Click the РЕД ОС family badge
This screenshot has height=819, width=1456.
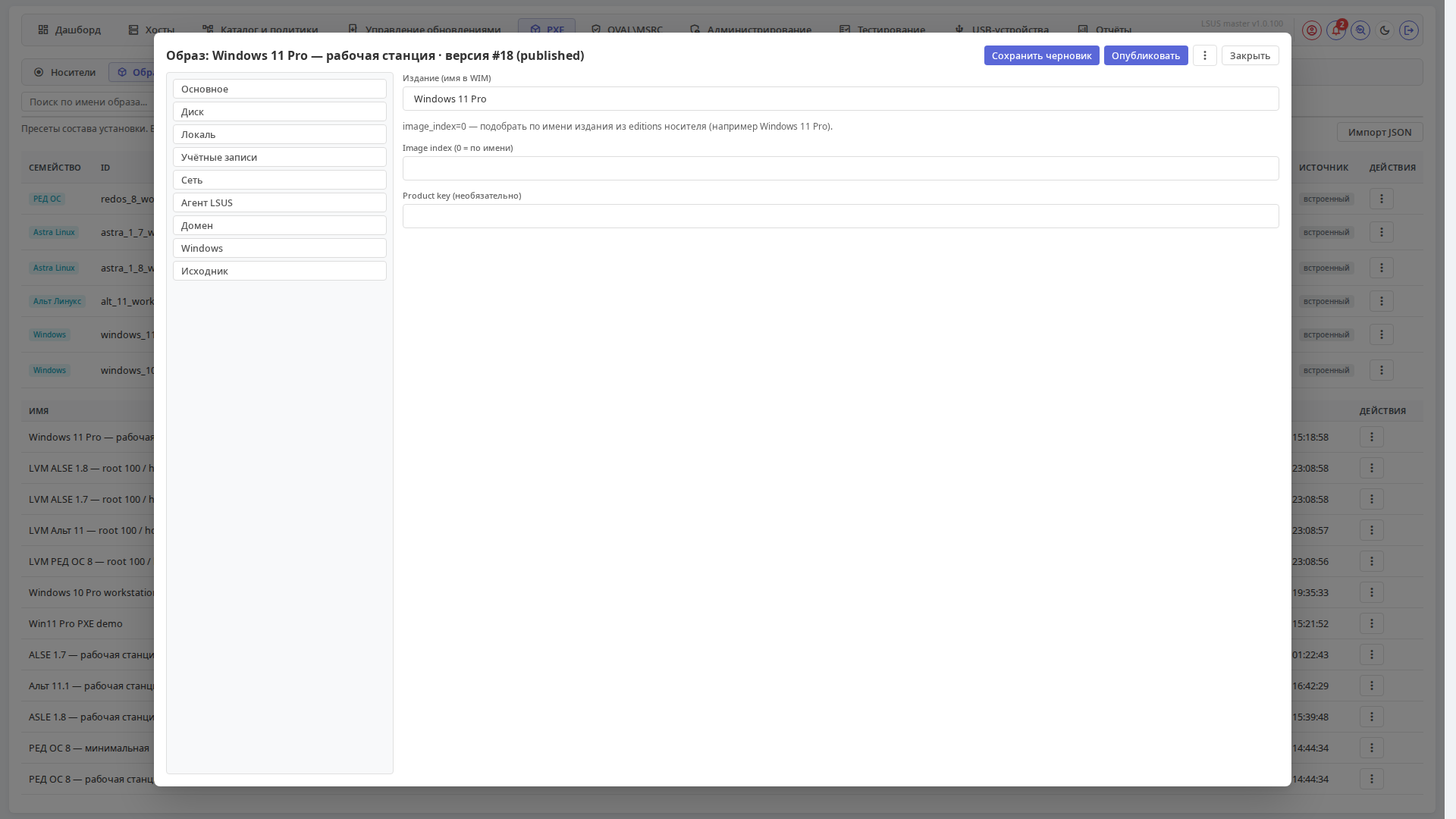click(47, 199)
